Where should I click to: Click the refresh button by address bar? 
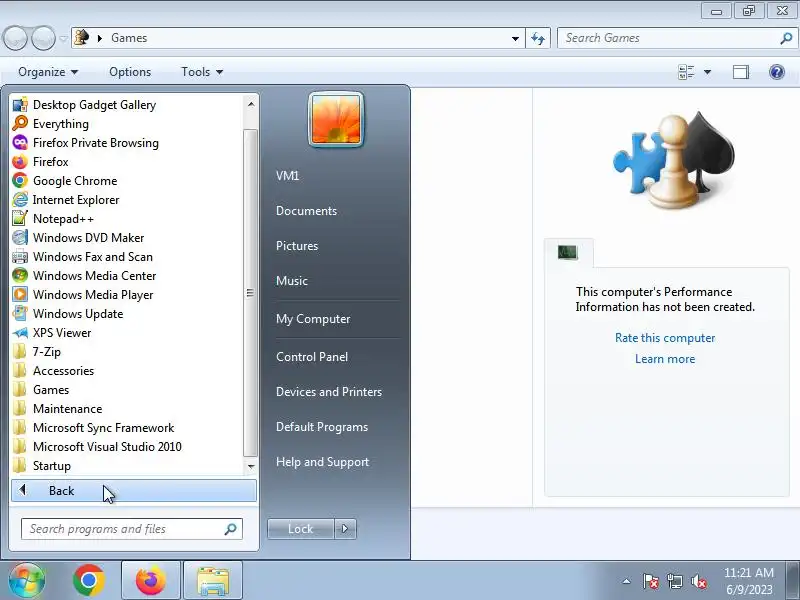(x=538, y=38)
